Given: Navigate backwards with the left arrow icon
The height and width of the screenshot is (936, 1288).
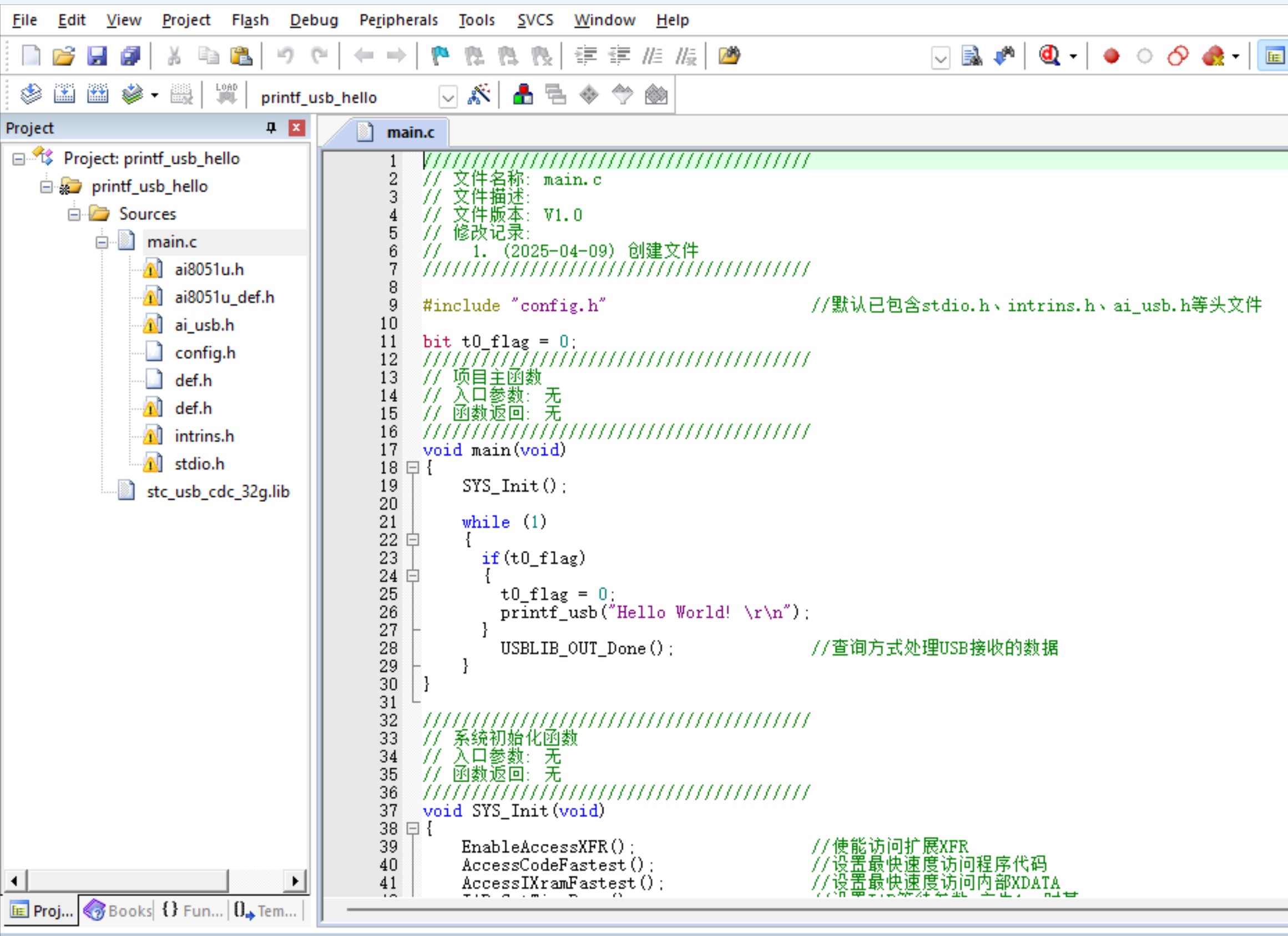Looking at the screenshot, I should click(x=363, y=56).
